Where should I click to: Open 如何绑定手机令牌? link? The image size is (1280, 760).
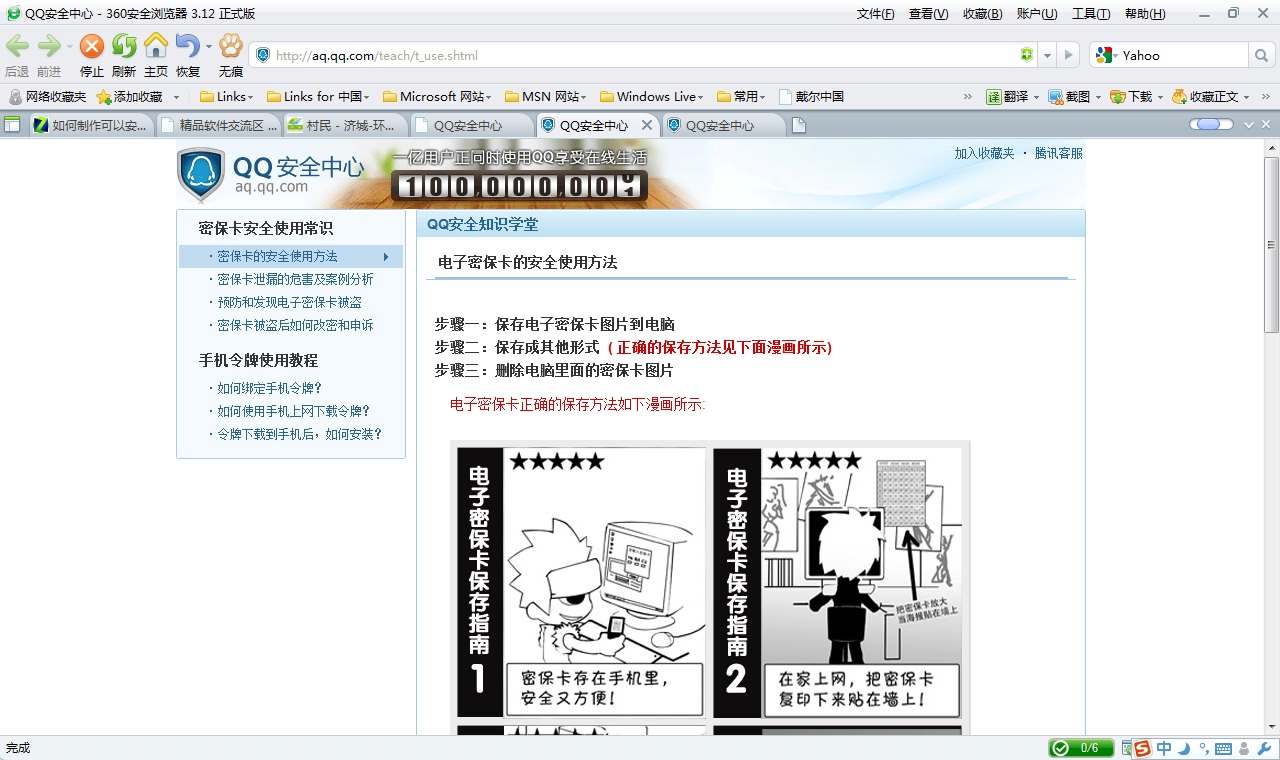[270, 388]
